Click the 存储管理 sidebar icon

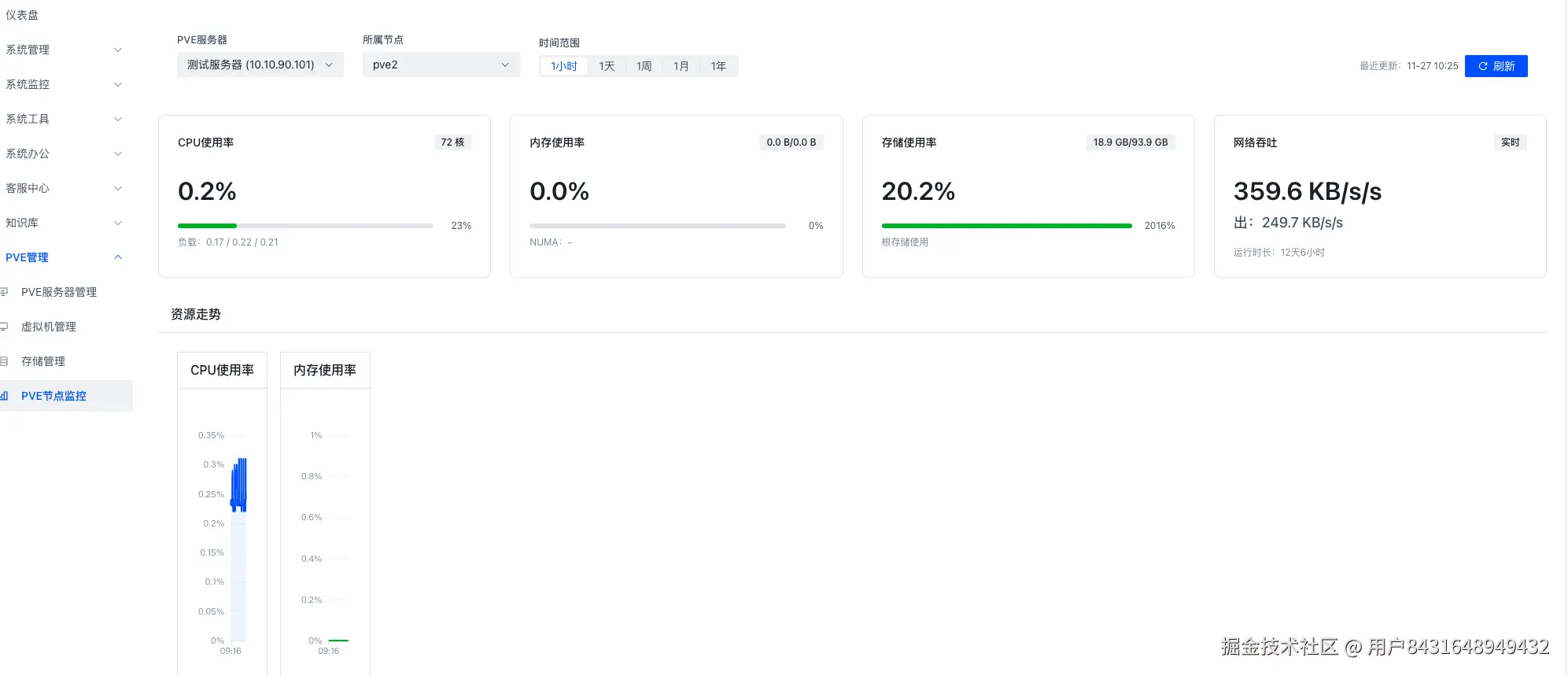(4, 361)
